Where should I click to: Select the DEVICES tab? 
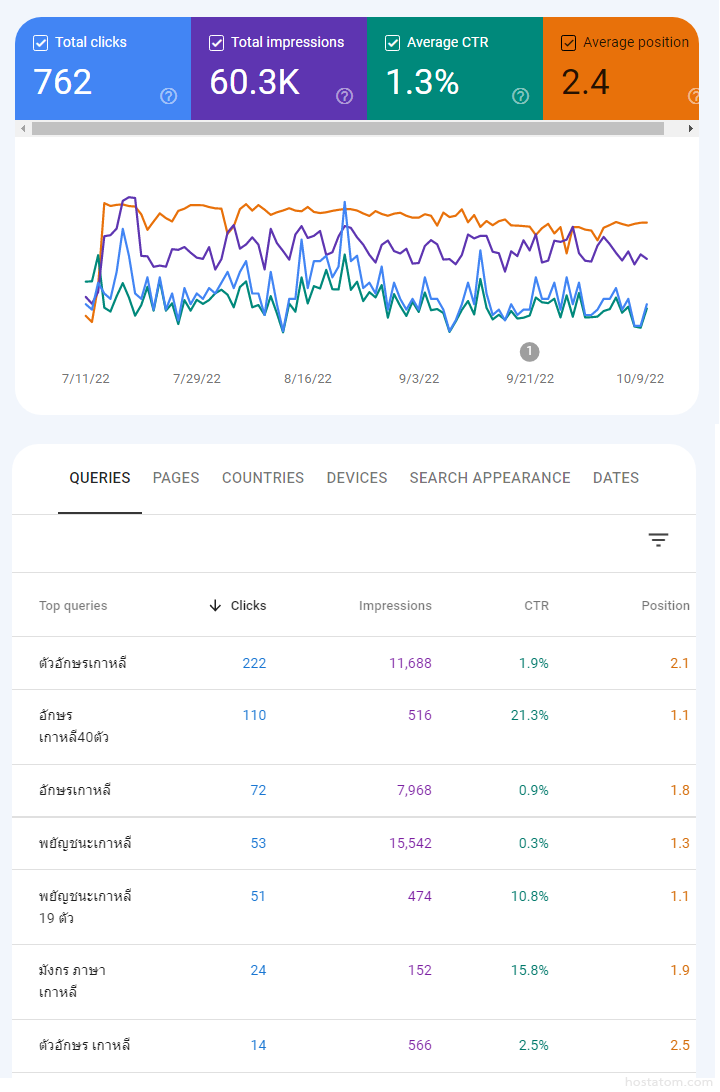tap(357, 478)
